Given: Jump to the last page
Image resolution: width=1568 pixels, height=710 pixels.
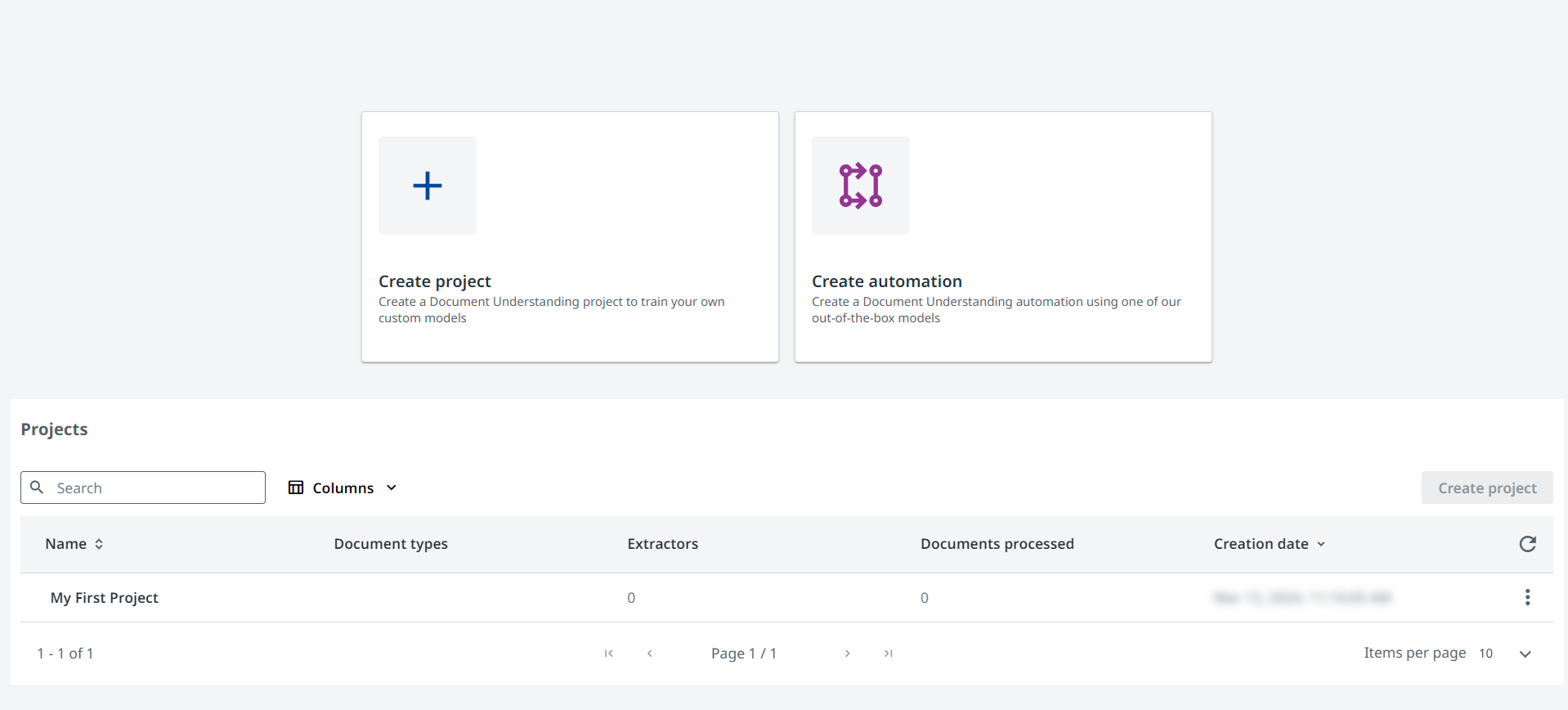Looking at the screenshot, I should coord(888,654).
